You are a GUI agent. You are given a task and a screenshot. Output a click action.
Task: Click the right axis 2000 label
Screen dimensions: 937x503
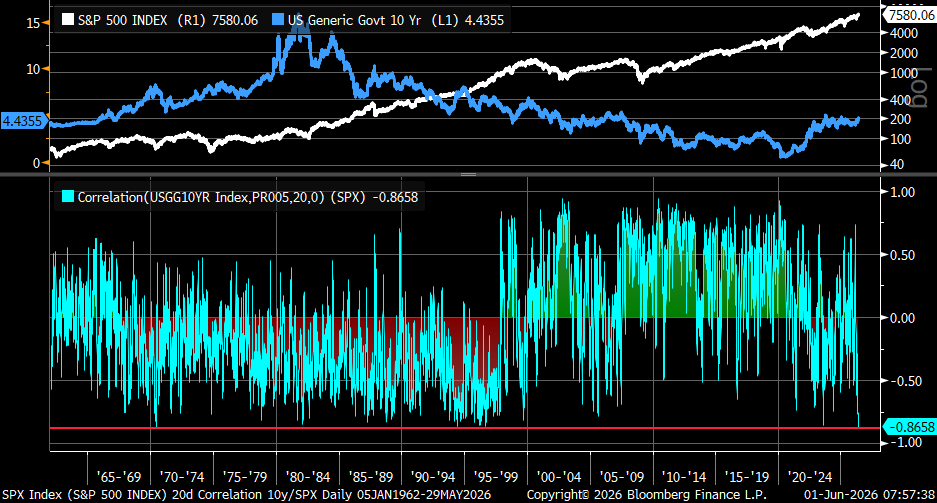point(904,53)
